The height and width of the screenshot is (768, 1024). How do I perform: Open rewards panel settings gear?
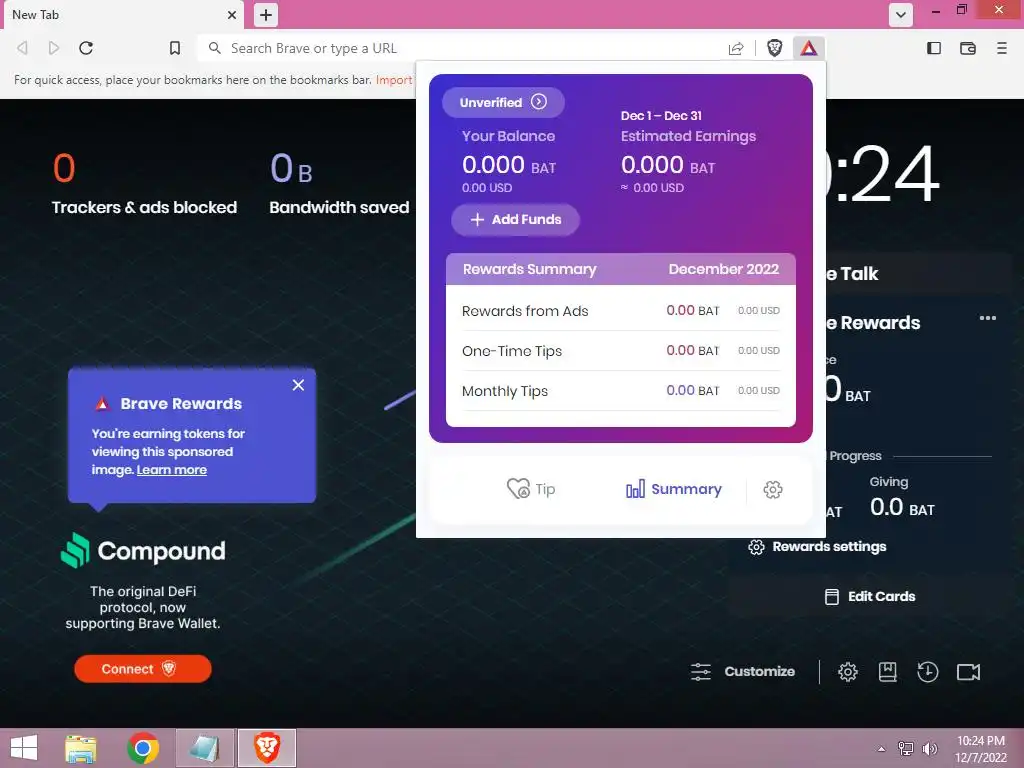pos(773,489)
